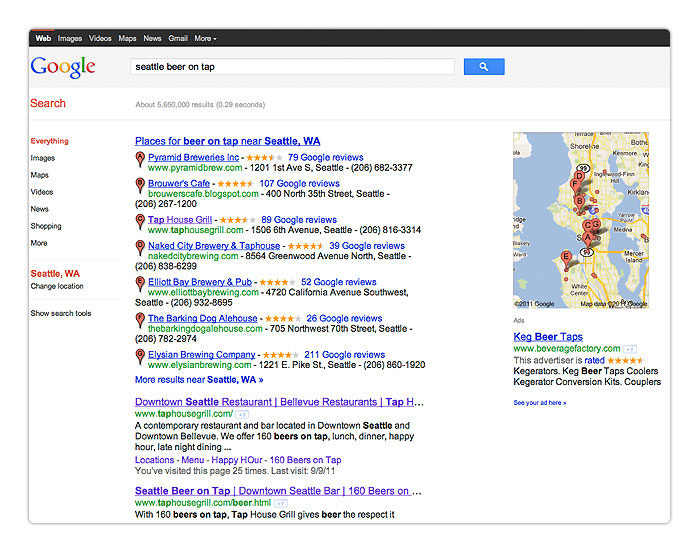Open News in the top navigation bar
The width and height of the screenshot is (700, 554).
tap(152, 38)
